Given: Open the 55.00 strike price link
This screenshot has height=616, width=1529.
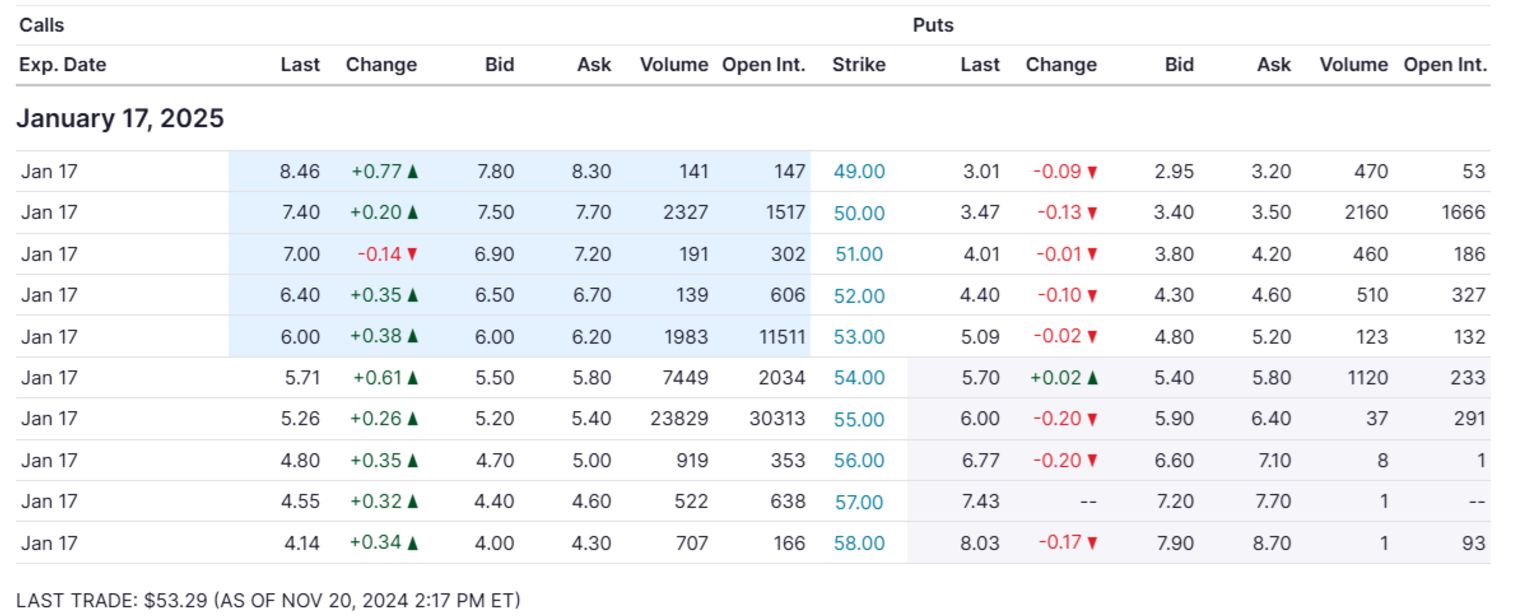Looking at the screenshot, I should [859, 420].
